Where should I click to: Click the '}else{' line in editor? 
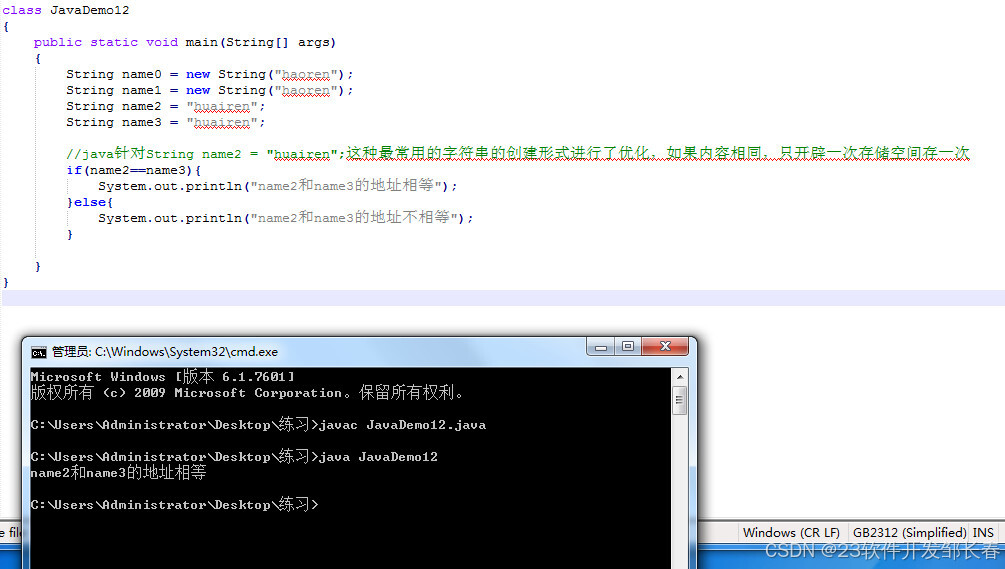tap(90, 202)
